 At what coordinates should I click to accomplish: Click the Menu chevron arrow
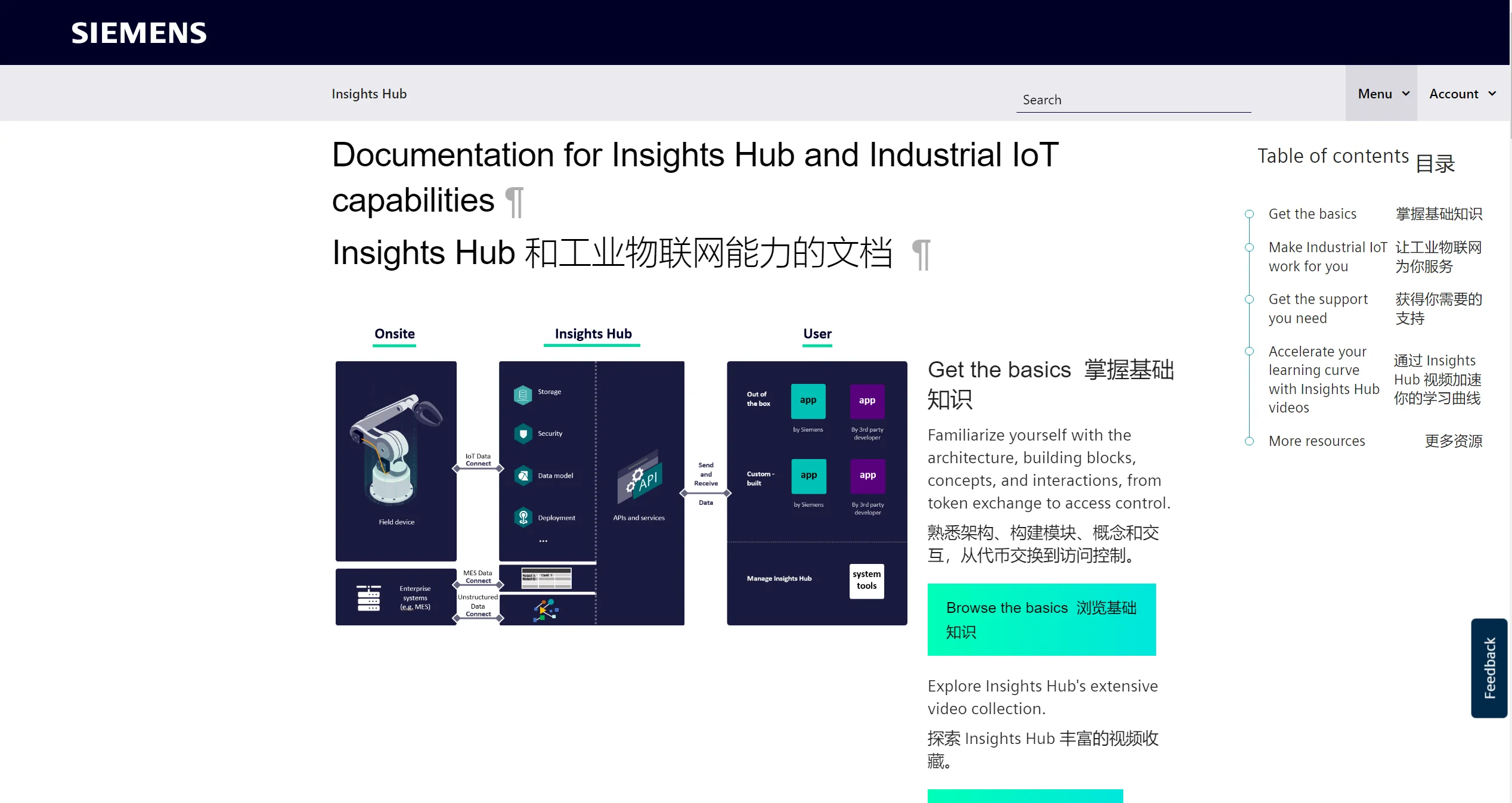point(1406,94)
